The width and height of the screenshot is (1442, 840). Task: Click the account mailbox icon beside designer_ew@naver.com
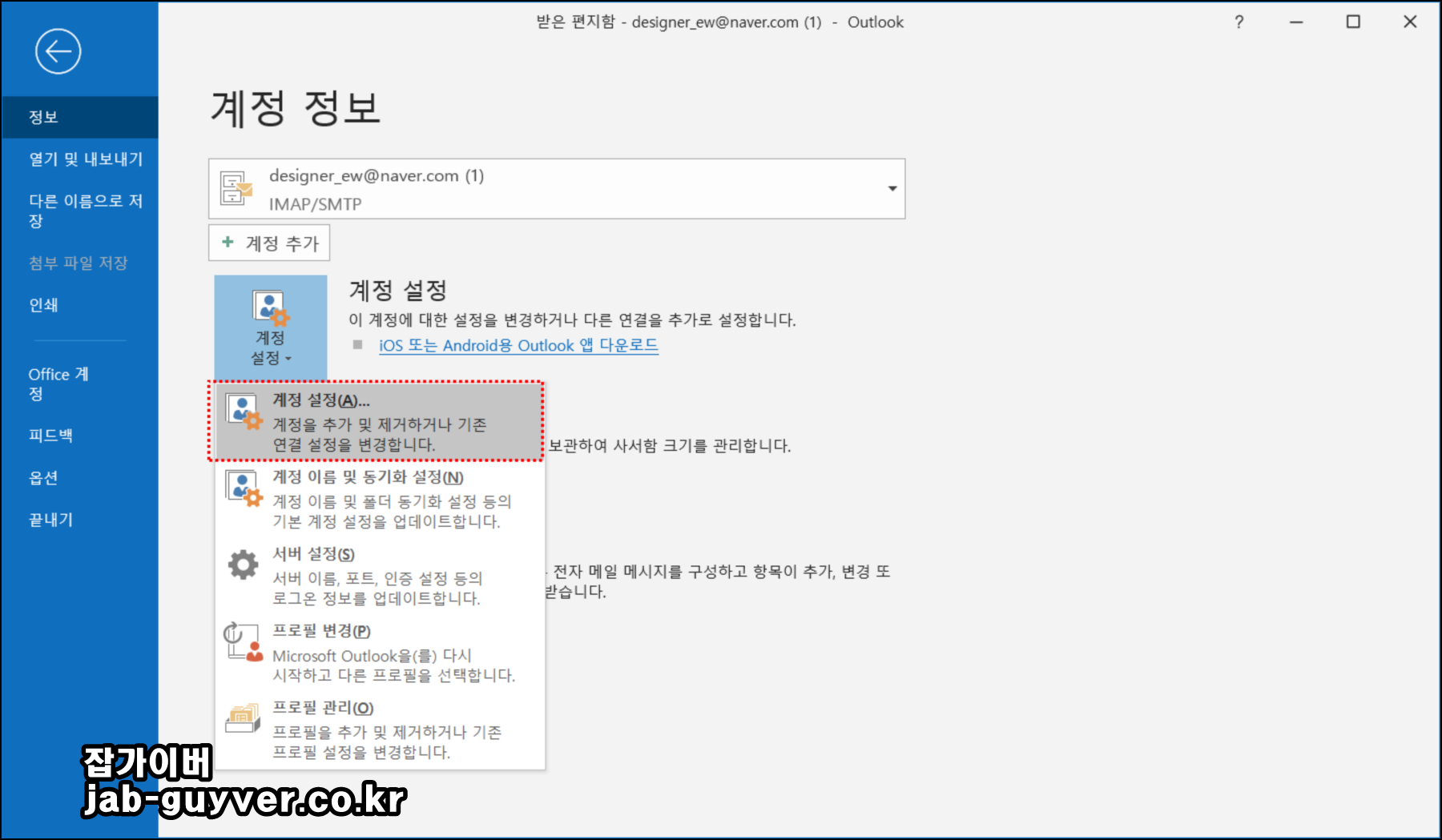[236, 188]
